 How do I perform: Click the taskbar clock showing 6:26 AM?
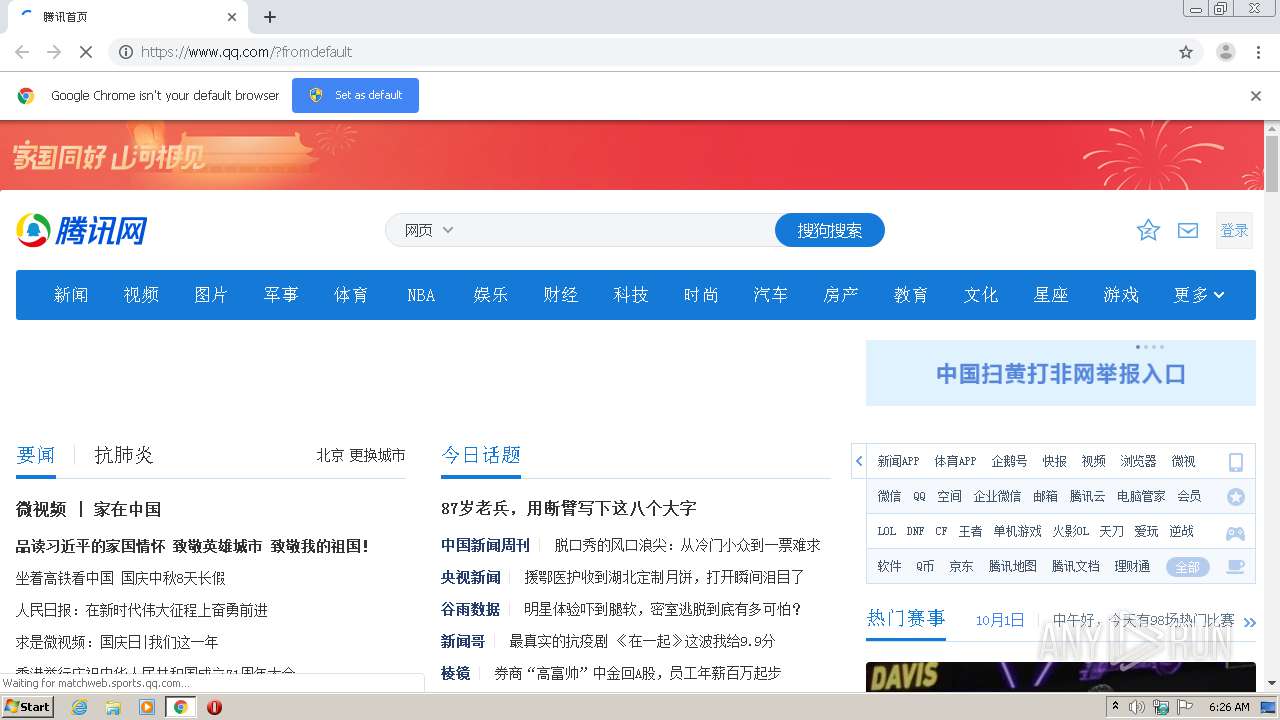pos(1229,707)
